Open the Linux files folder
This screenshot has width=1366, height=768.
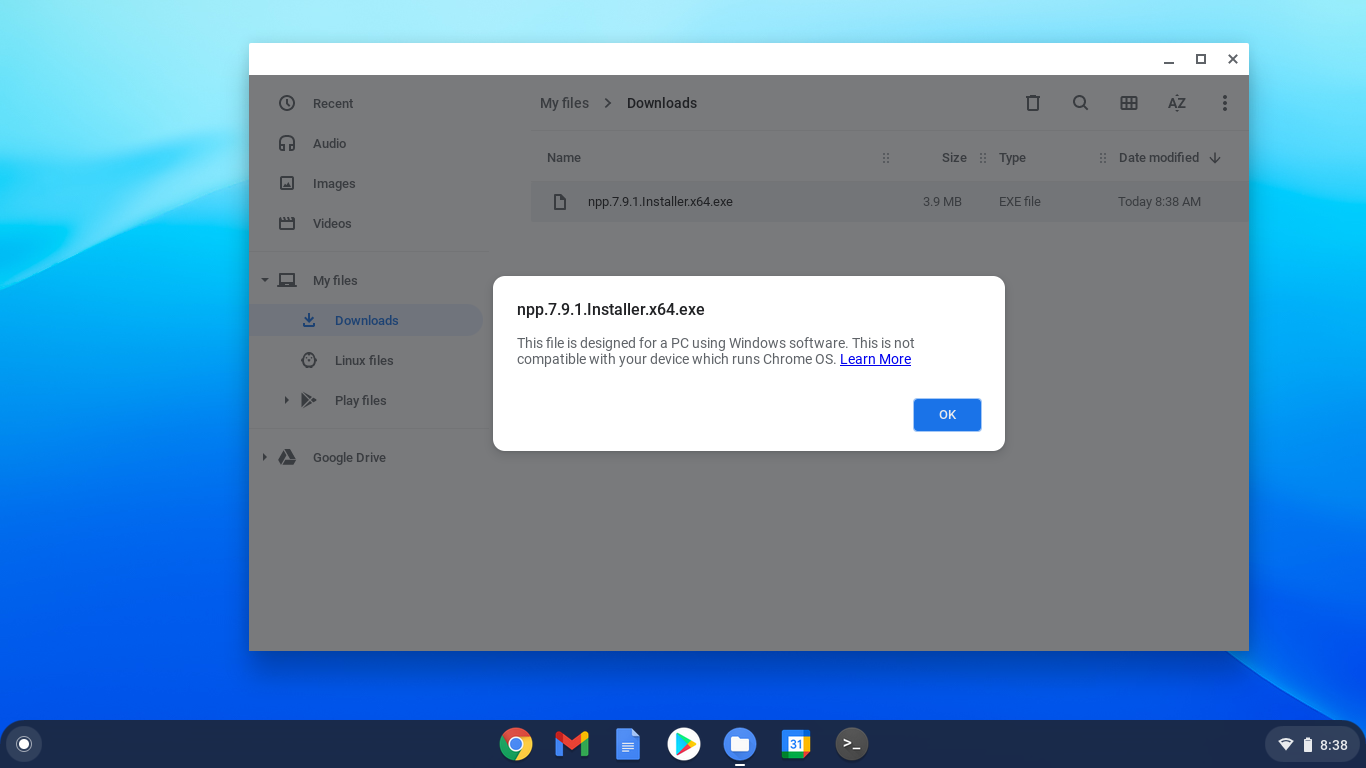pyautogui.click(x=365, y=360)
